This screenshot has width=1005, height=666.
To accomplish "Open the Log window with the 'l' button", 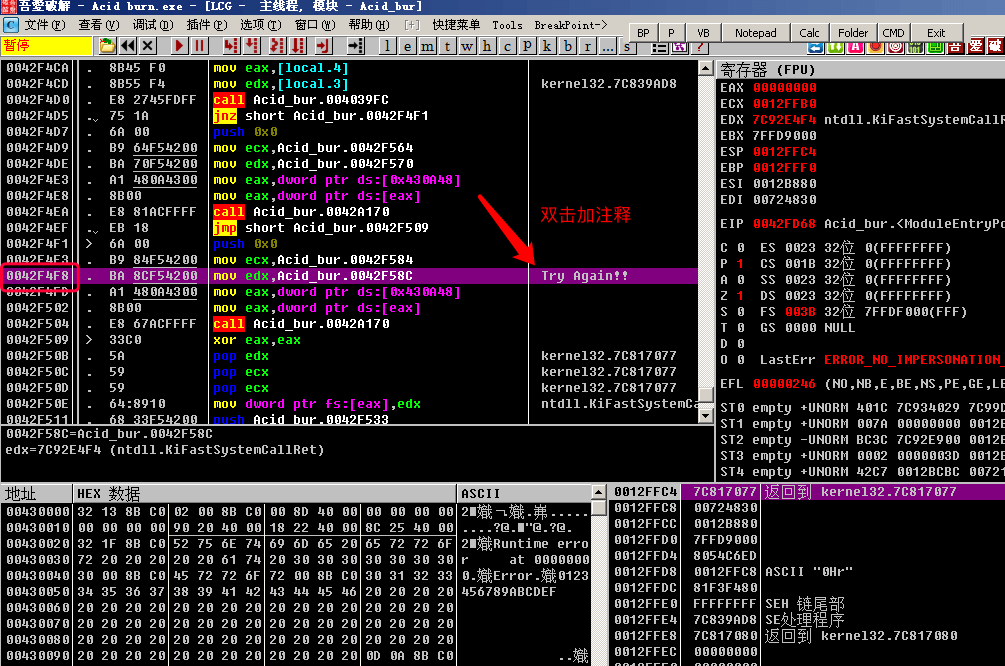I will 387,46.
